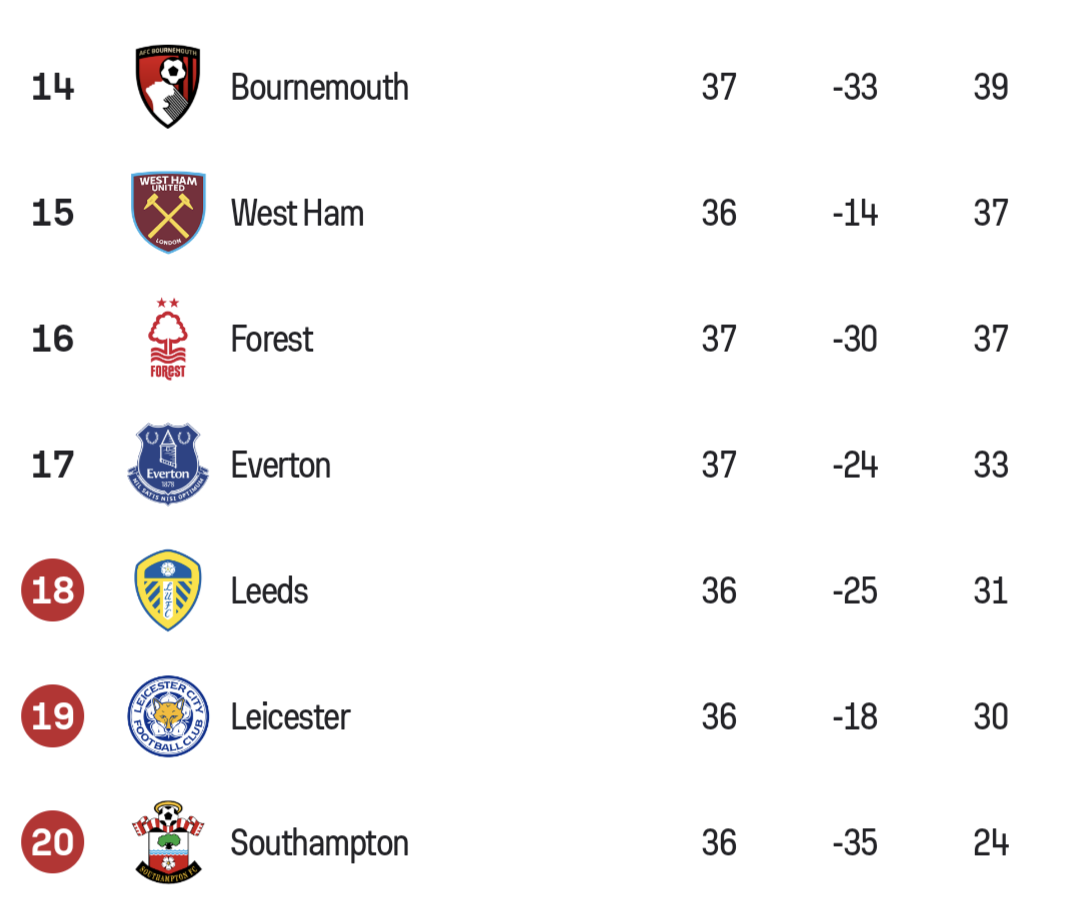Screen dimensions: 1080x898
Task: Open the Leicester team name link
Action: (290, 718)
